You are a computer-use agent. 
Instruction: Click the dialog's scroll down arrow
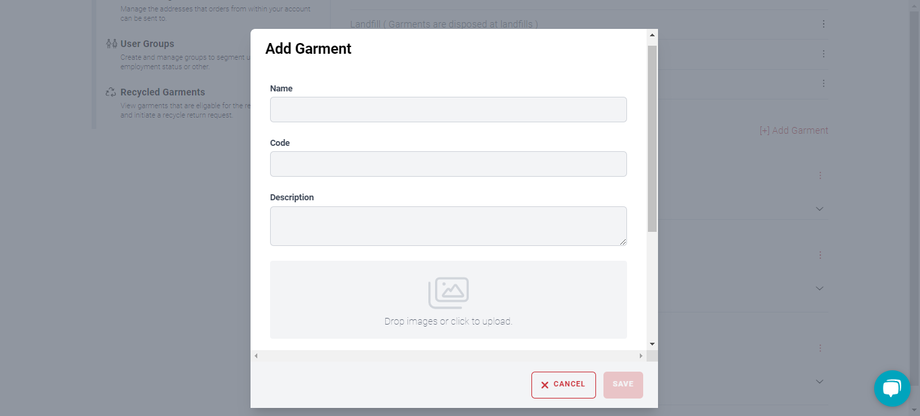(x=652, y=343)
